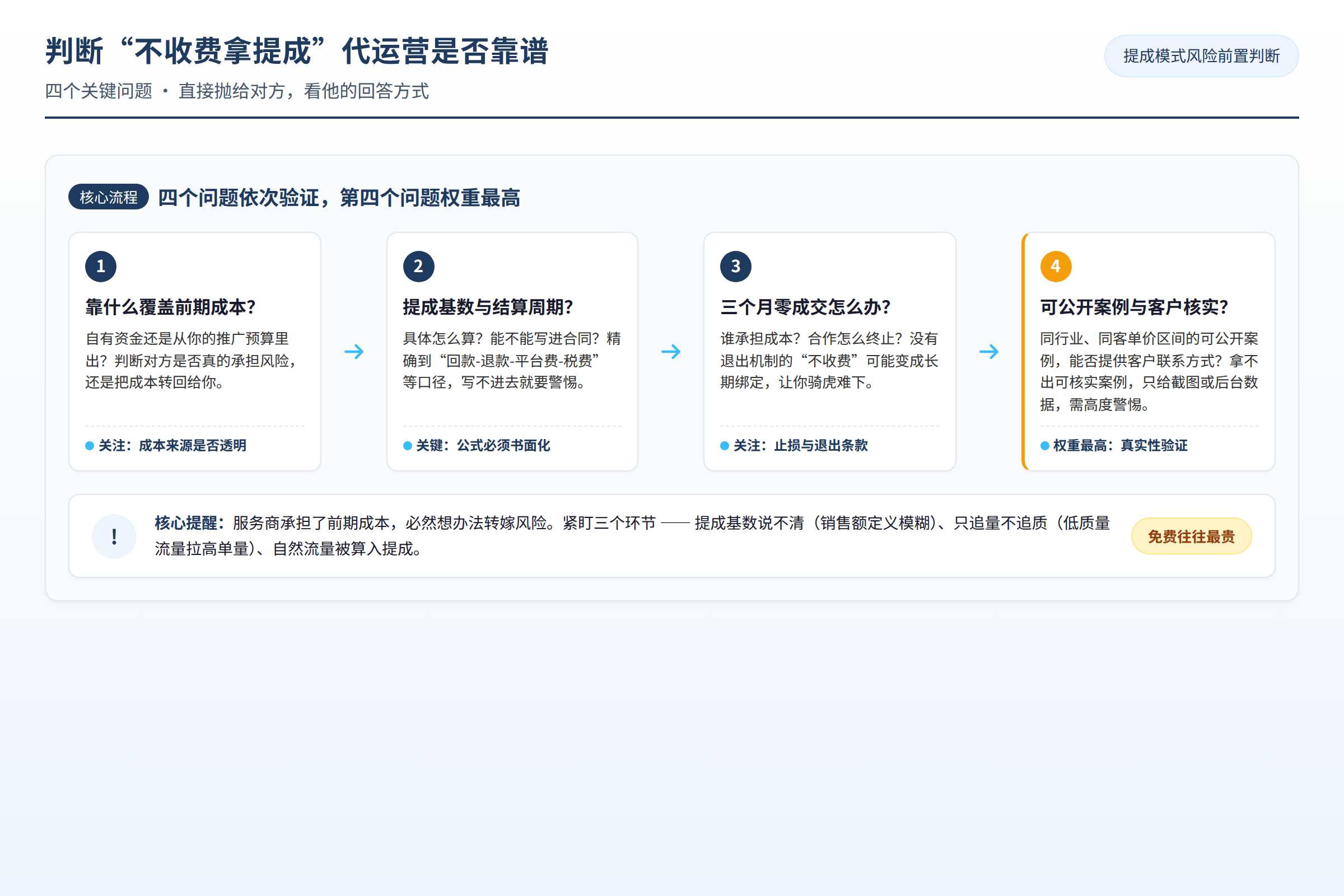
Task: Click the heading 四个问题依次验证，第四个问题权重最高
Action: pos(339,198)
